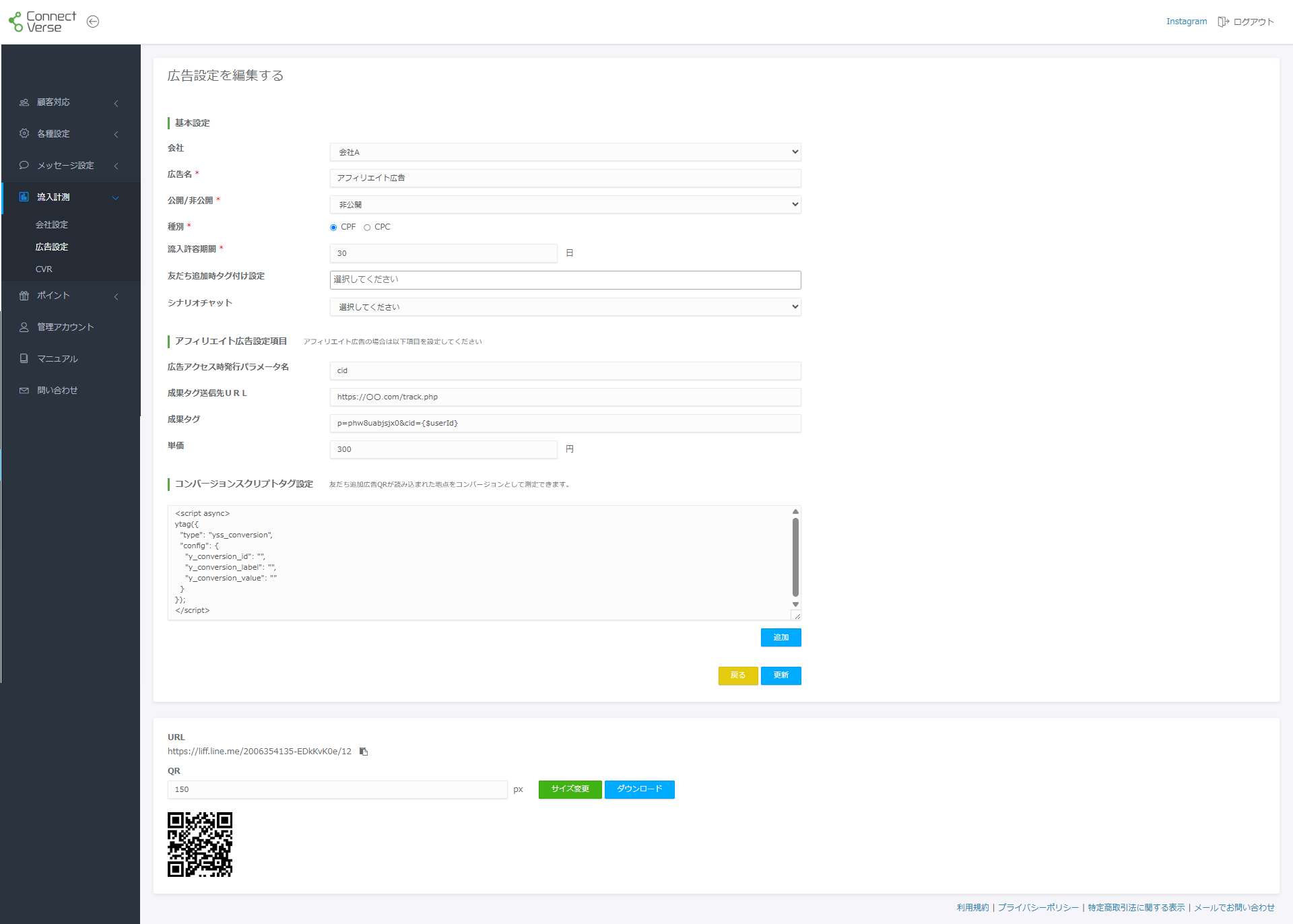Open 特定商取引法に関する表示 footer link
1293x924 pixels.
click(x=1136, y=908)
